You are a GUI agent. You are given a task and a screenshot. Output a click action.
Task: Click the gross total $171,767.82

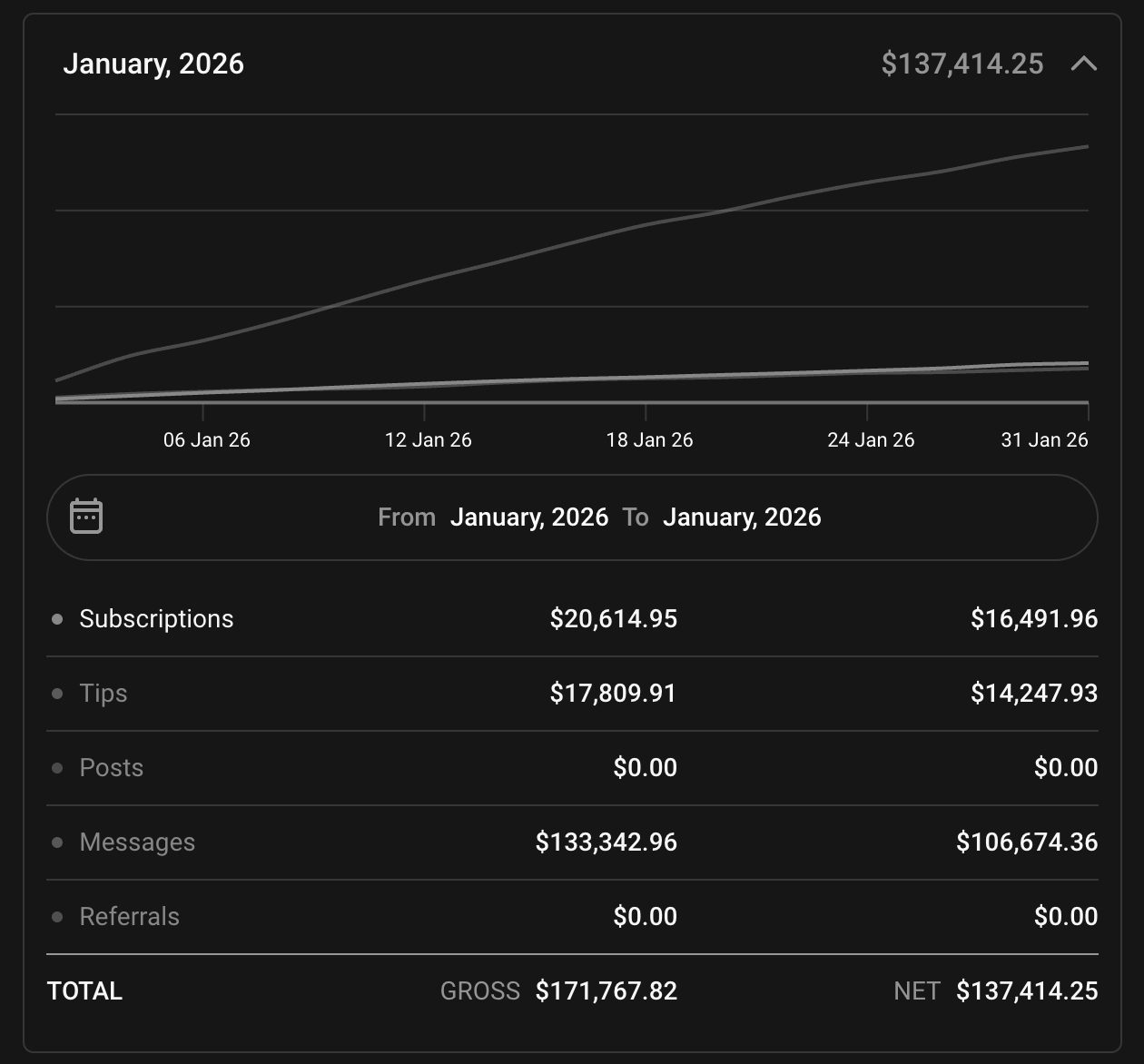607,991
